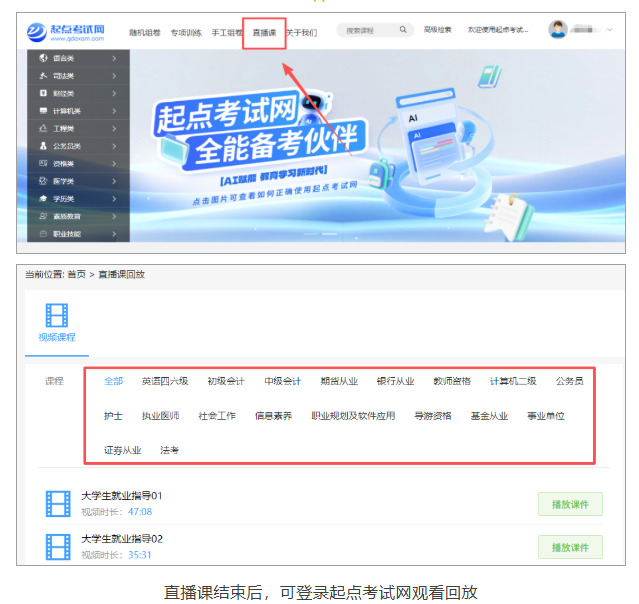Screen dimensions: 639x604
Task: Click the globe icon beside 语言类
Action: (x=43, y=58)
